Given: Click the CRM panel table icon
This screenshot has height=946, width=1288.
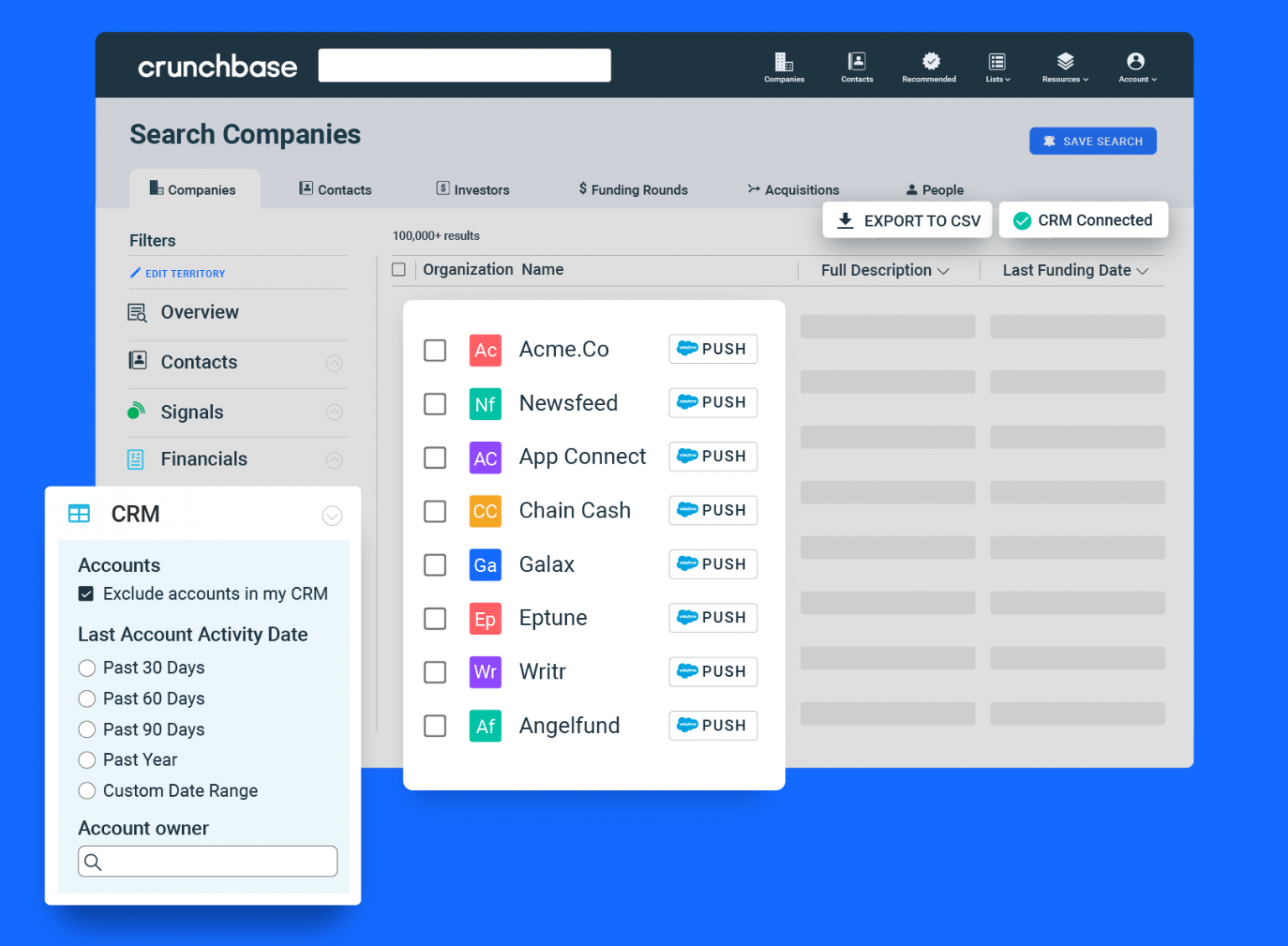Looking at the screenshot, I should tap(79, 513).
